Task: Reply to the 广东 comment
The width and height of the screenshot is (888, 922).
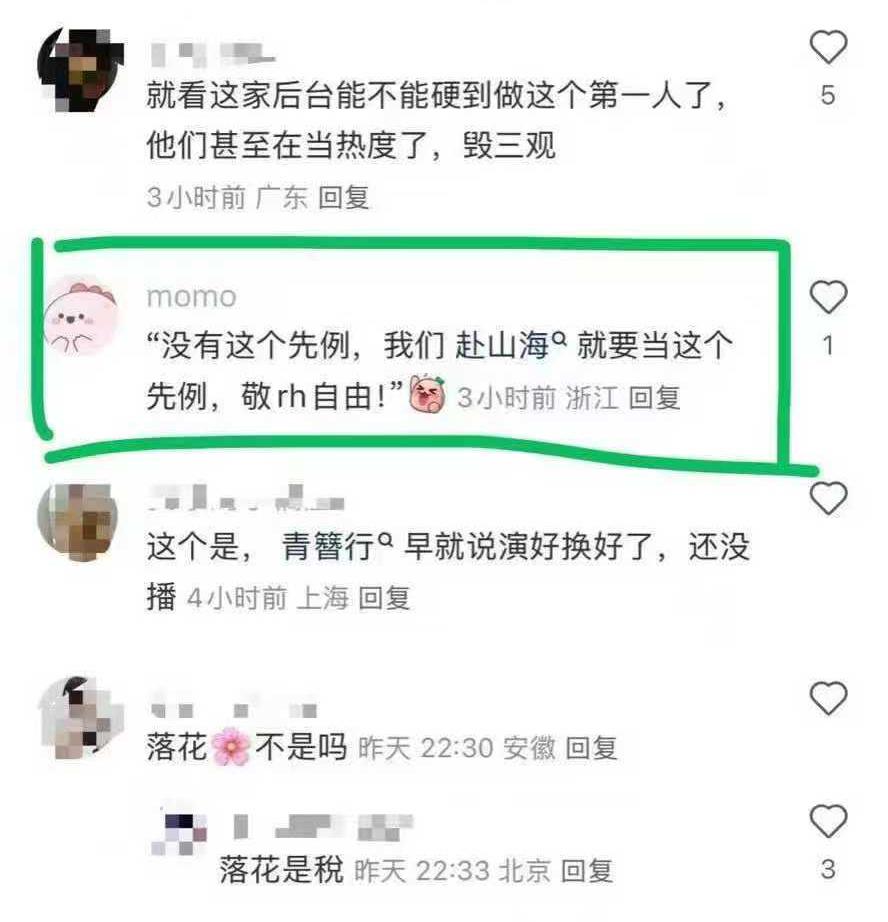Action: click(x=343, y=198)
